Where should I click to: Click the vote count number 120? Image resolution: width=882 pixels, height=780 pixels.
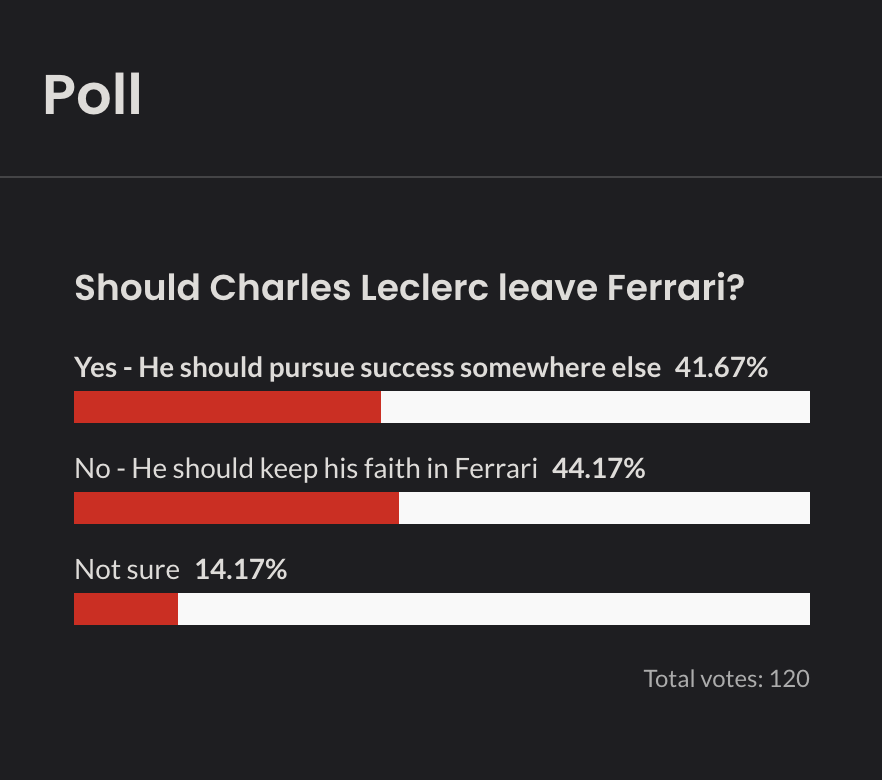point(789,679)
